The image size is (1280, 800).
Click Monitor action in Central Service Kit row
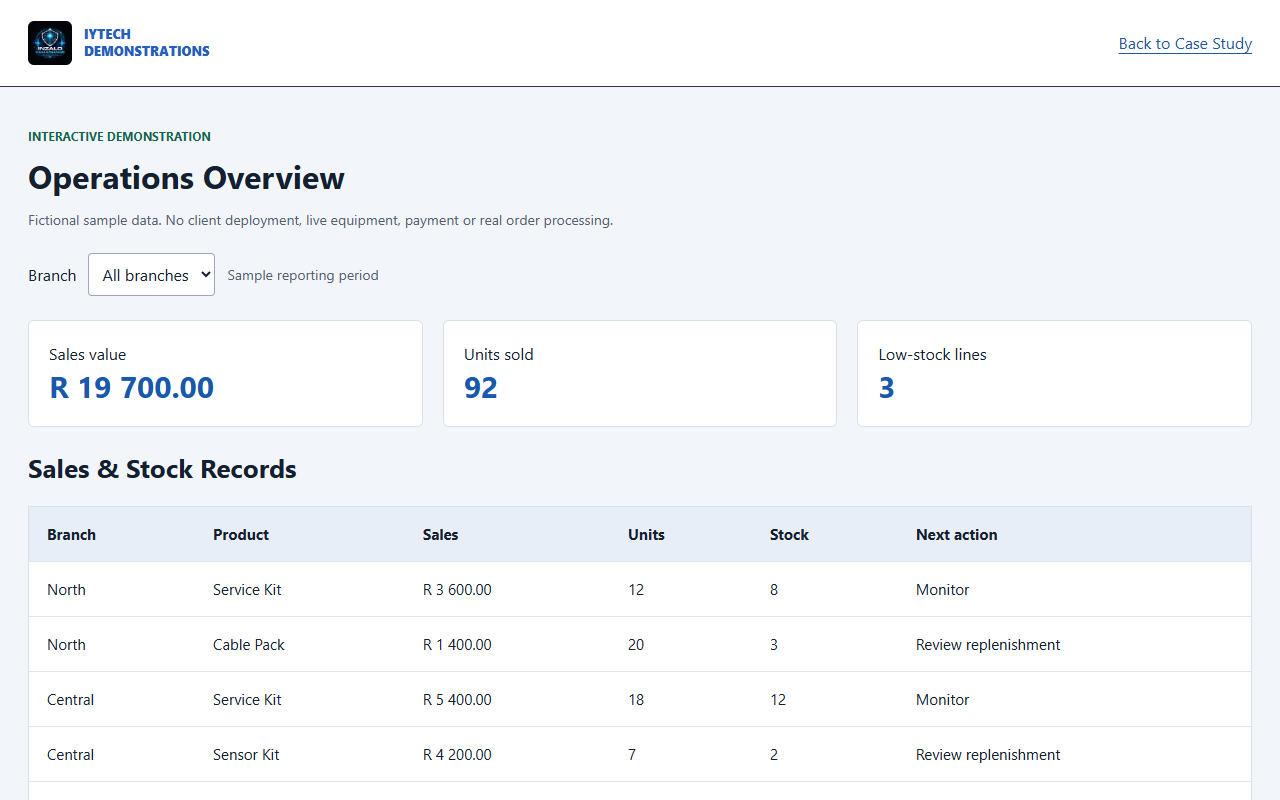point(943,700)
